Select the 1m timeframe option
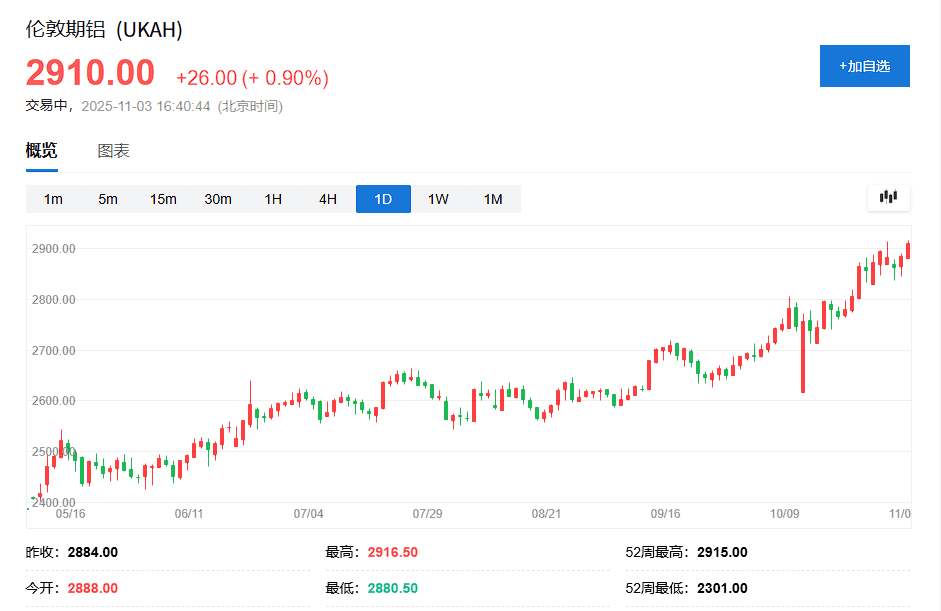The height and width of the screenshot is (611, 941). (53, 199)
